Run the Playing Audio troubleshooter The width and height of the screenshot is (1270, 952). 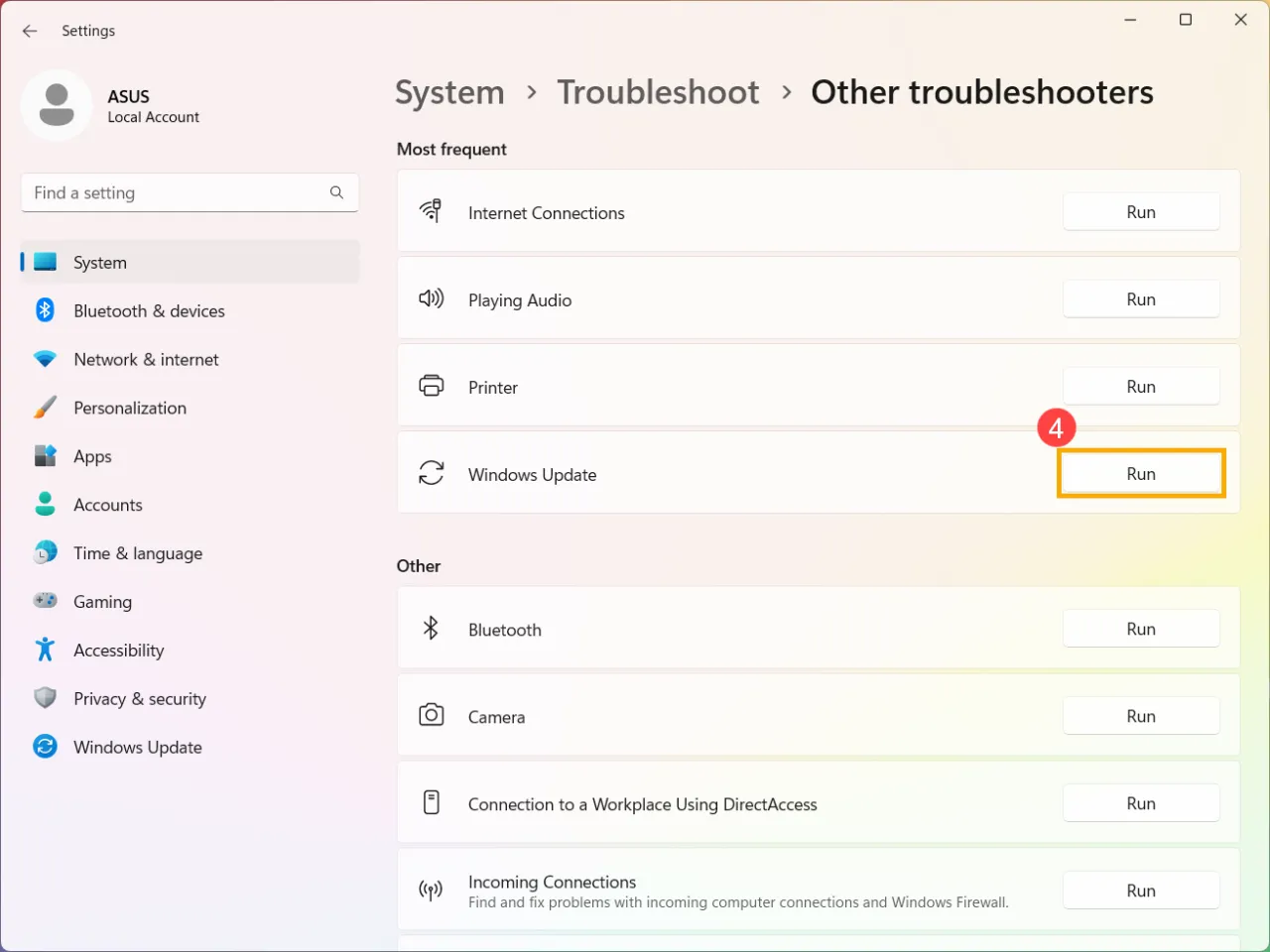pyautogui.click(x=1141, y=299)
